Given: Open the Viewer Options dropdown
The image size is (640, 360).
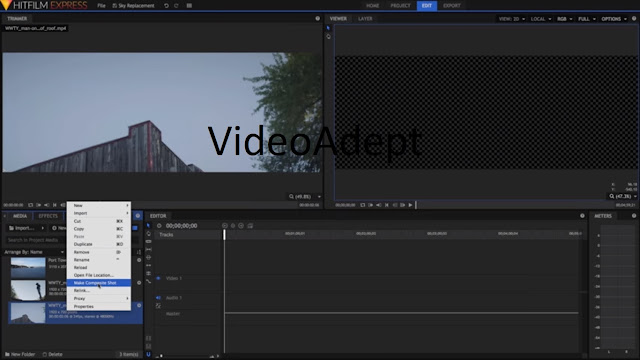Looking at the screenshot, I should click(x=614, y=19).
